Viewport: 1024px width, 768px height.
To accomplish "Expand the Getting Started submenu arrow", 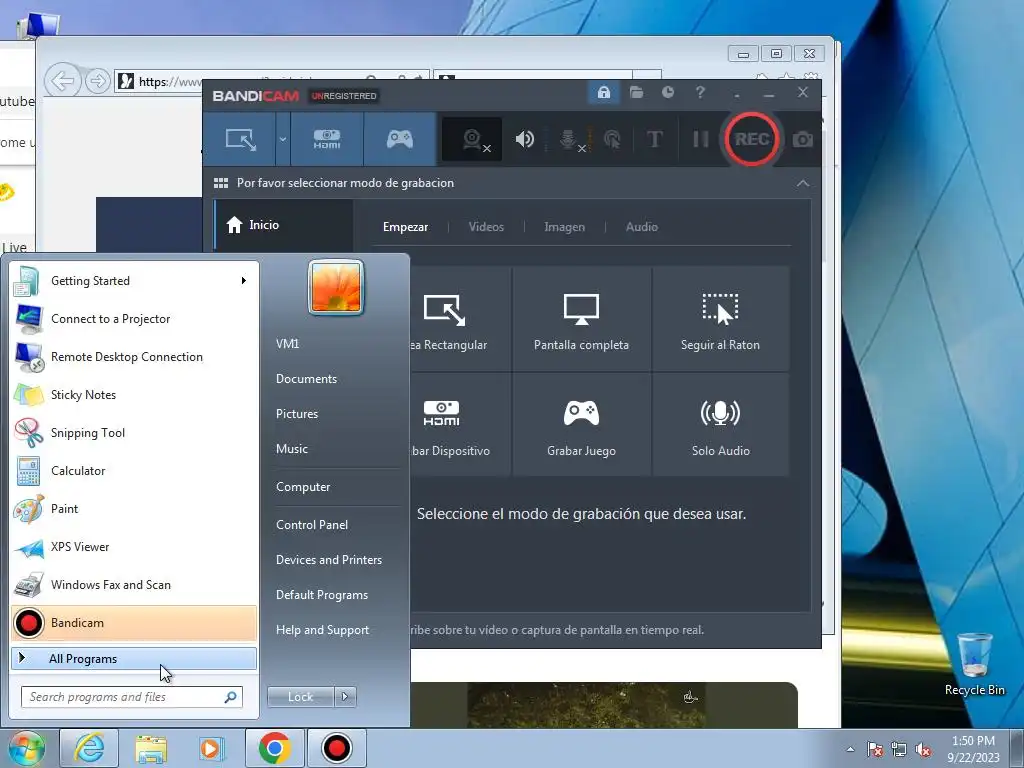I will point(244,281).
